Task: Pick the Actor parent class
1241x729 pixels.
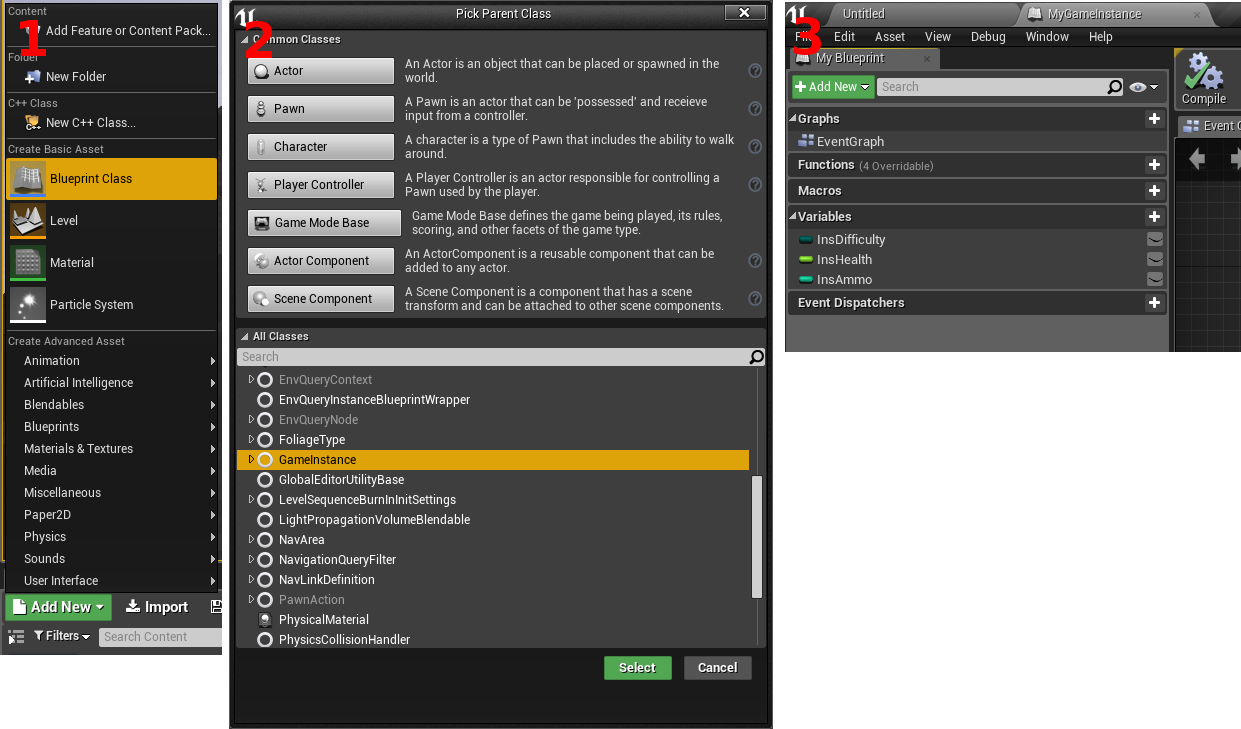Action: [321, 71]
